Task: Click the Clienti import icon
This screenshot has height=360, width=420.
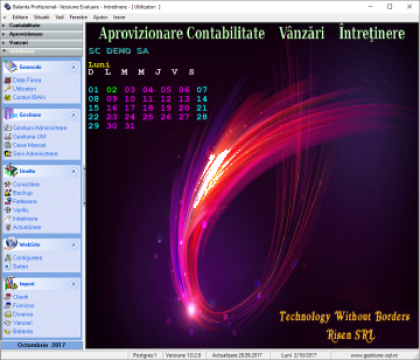Action: 7,297
